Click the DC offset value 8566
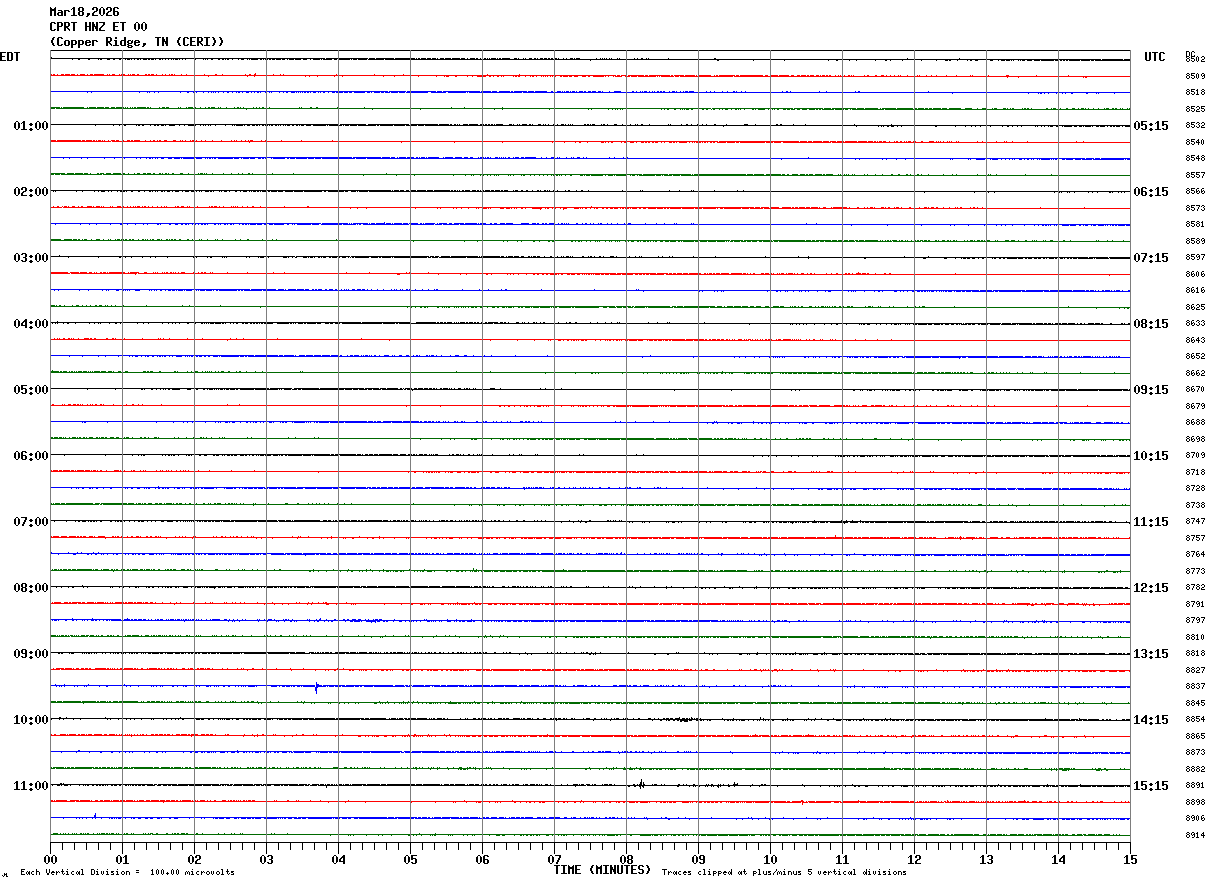 tap(1195, 192)
